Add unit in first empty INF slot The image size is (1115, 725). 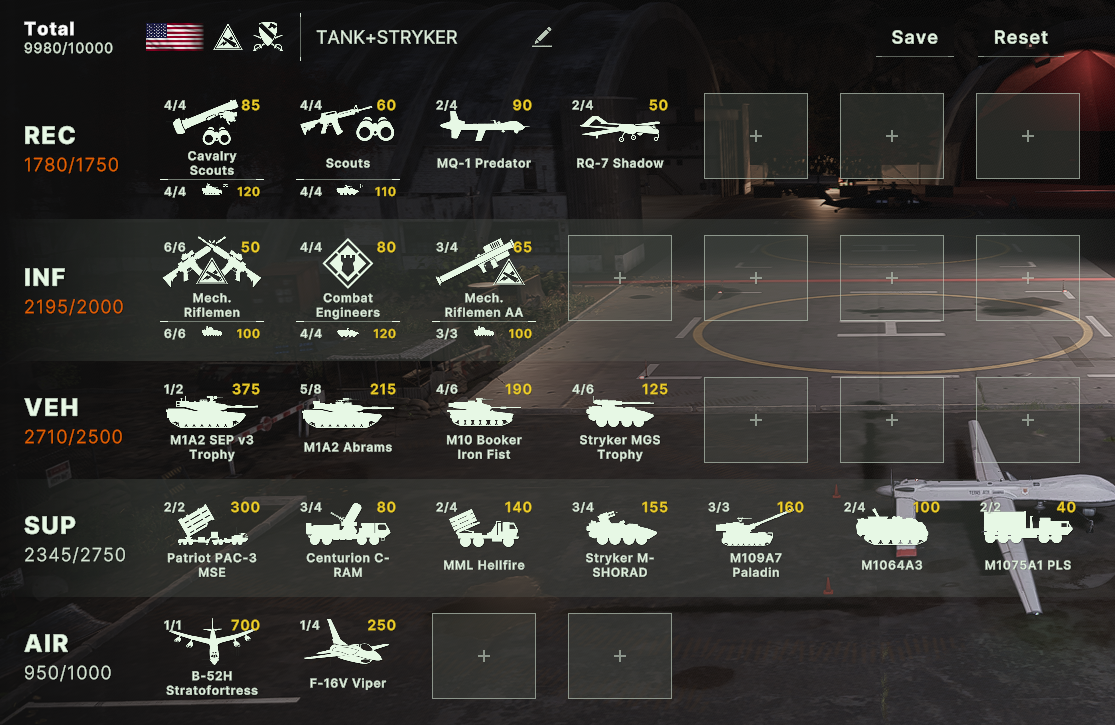pos(620,278)
